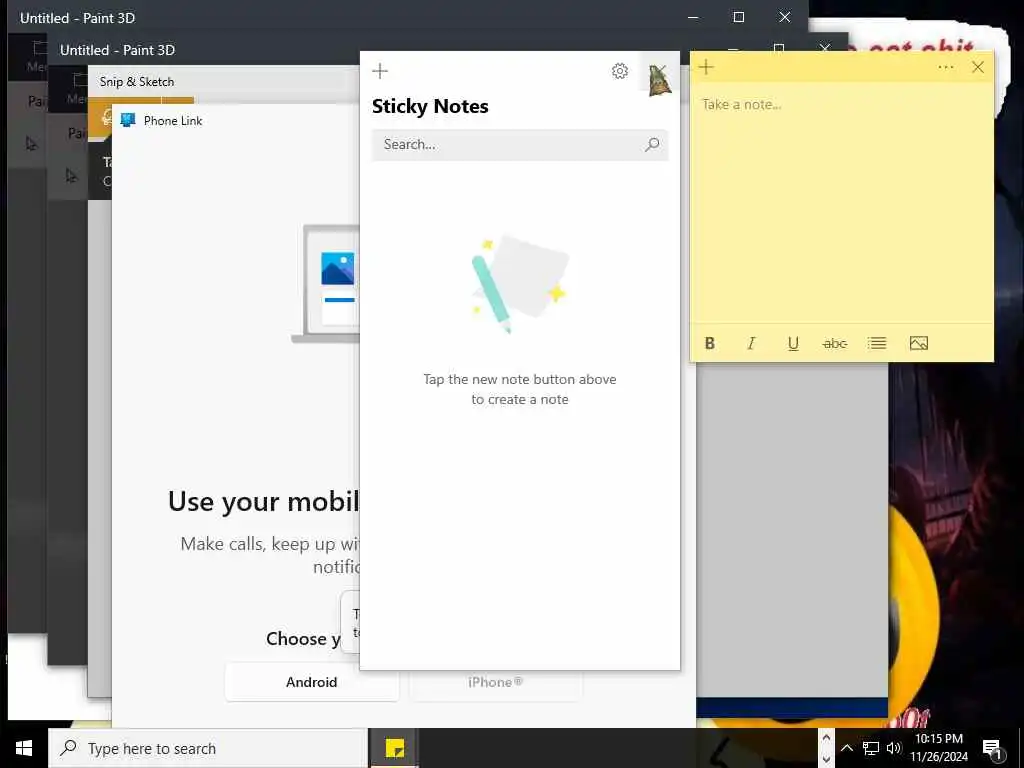Show hidden system tray icons
The image size is (1024, 768).
[846, 748]
